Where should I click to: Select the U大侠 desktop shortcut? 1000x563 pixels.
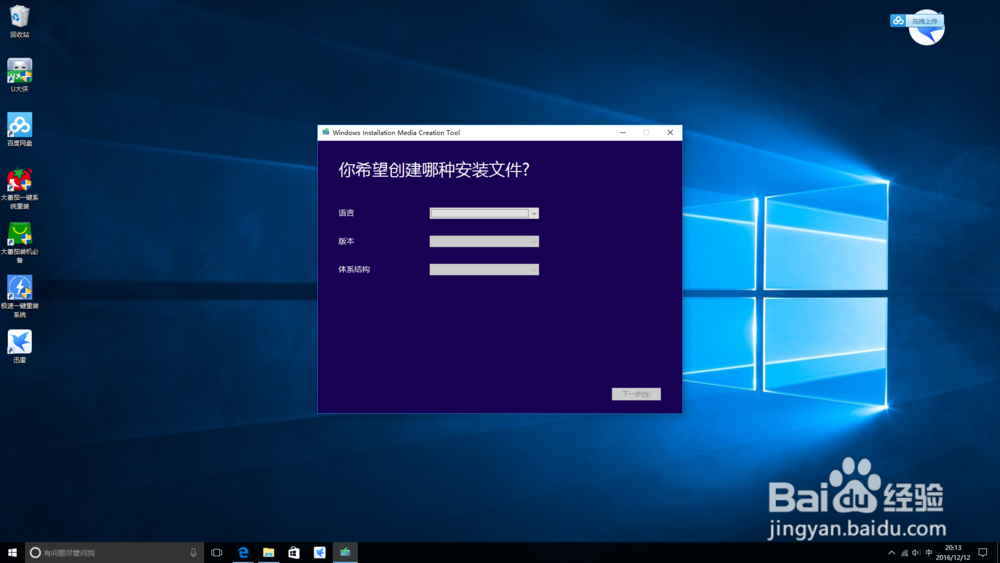(20, 75)
